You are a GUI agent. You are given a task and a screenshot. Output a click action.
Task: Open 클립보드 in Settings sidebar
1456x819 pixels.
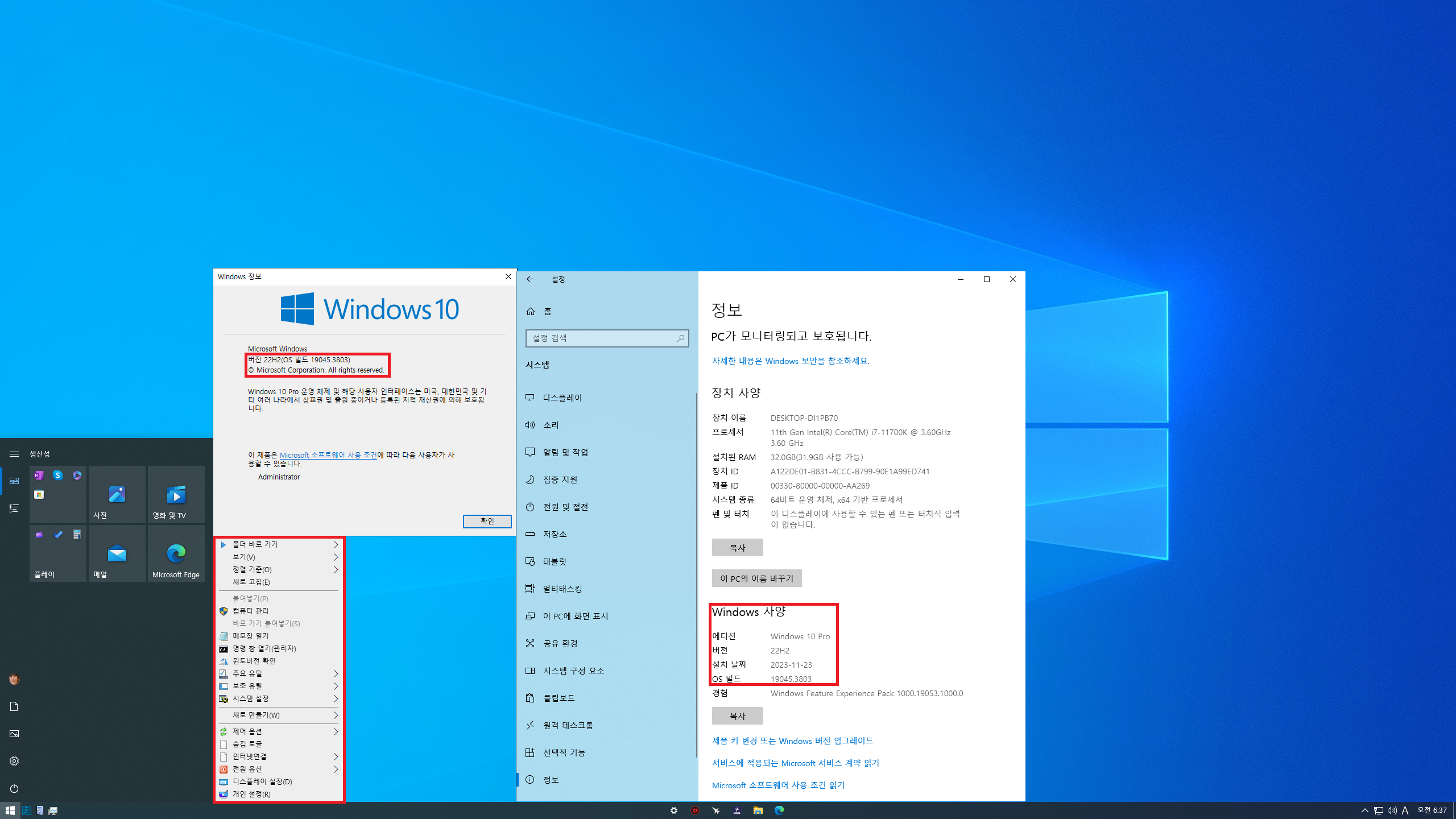pyautogui.click(x=606, y=698)
